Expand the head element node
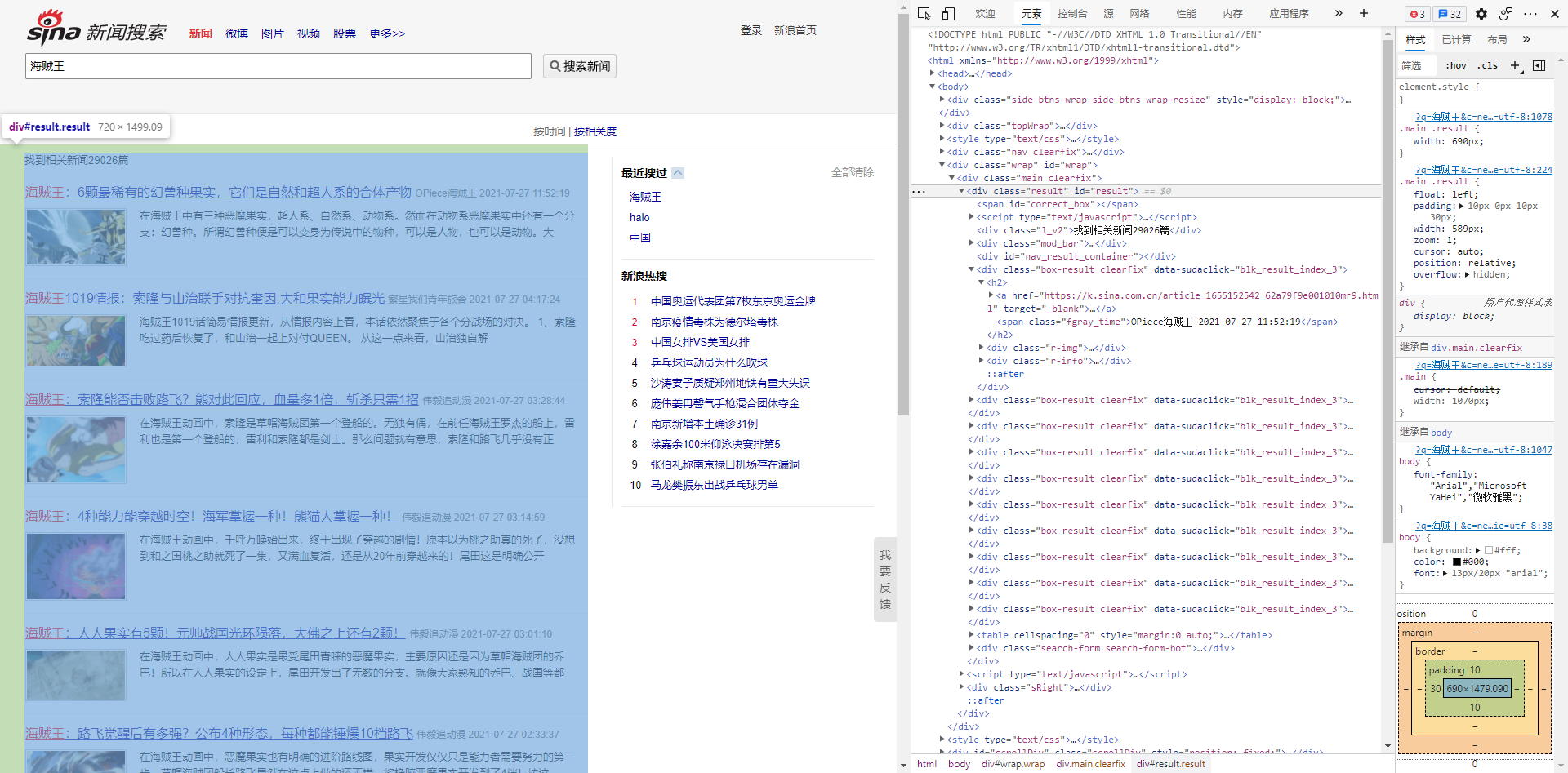Image resolution: width=1568 pixels, height=773 pixels. pos(932,73)
